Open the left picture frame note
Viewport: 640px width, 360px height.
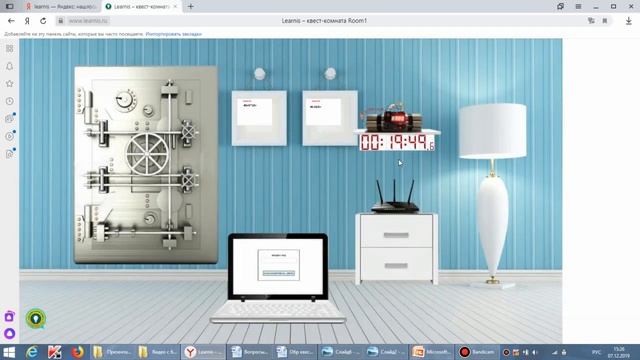tap(259, 118)
